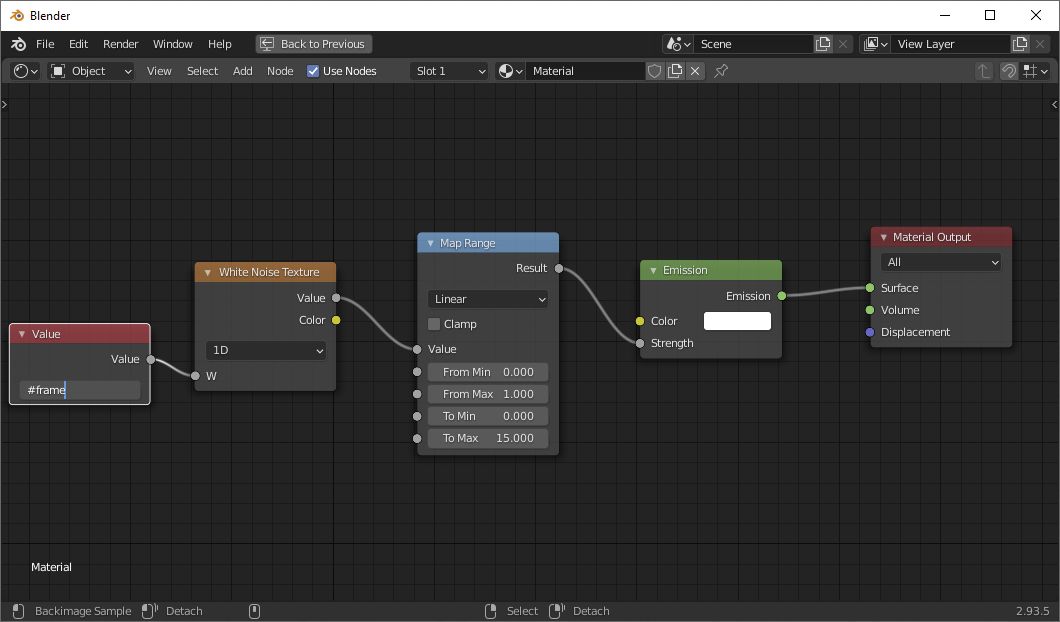The height and width of the screenshot is (622, 1060).
Task: Open the left toolbar region arrow
Action: coord(5,104)
